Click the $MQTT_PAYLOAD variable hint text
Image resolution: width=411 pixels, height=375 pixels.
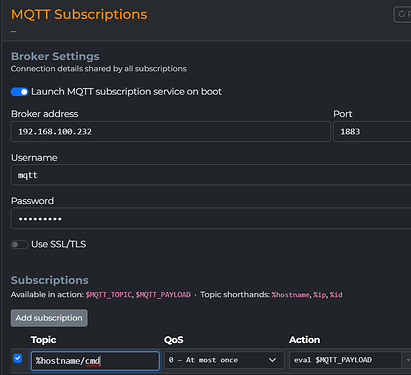(x=163, y=295)
